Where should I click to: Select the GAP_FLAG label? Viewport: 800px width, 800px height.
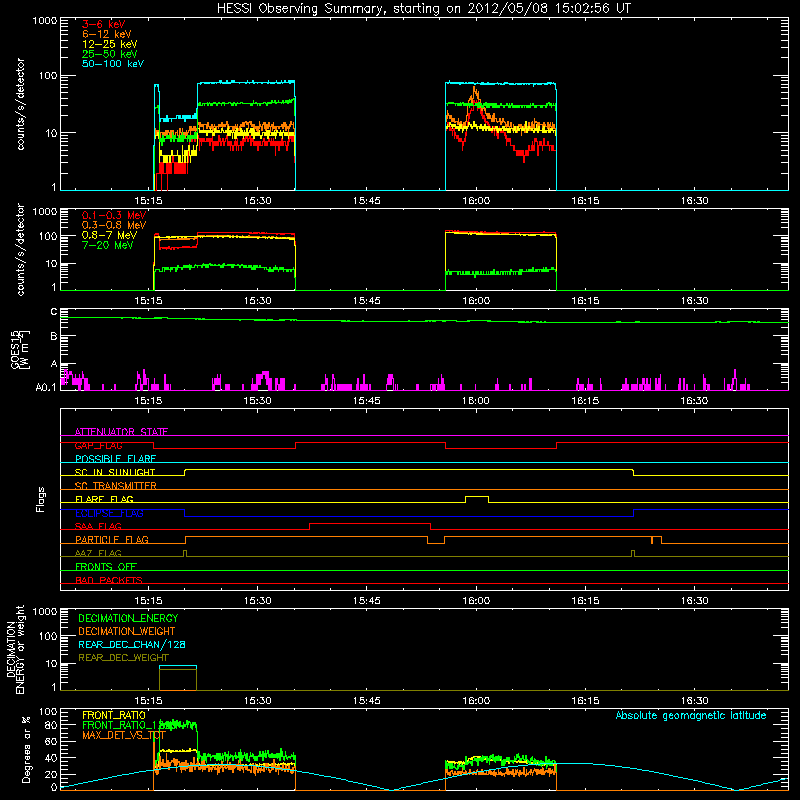(98, 445)
